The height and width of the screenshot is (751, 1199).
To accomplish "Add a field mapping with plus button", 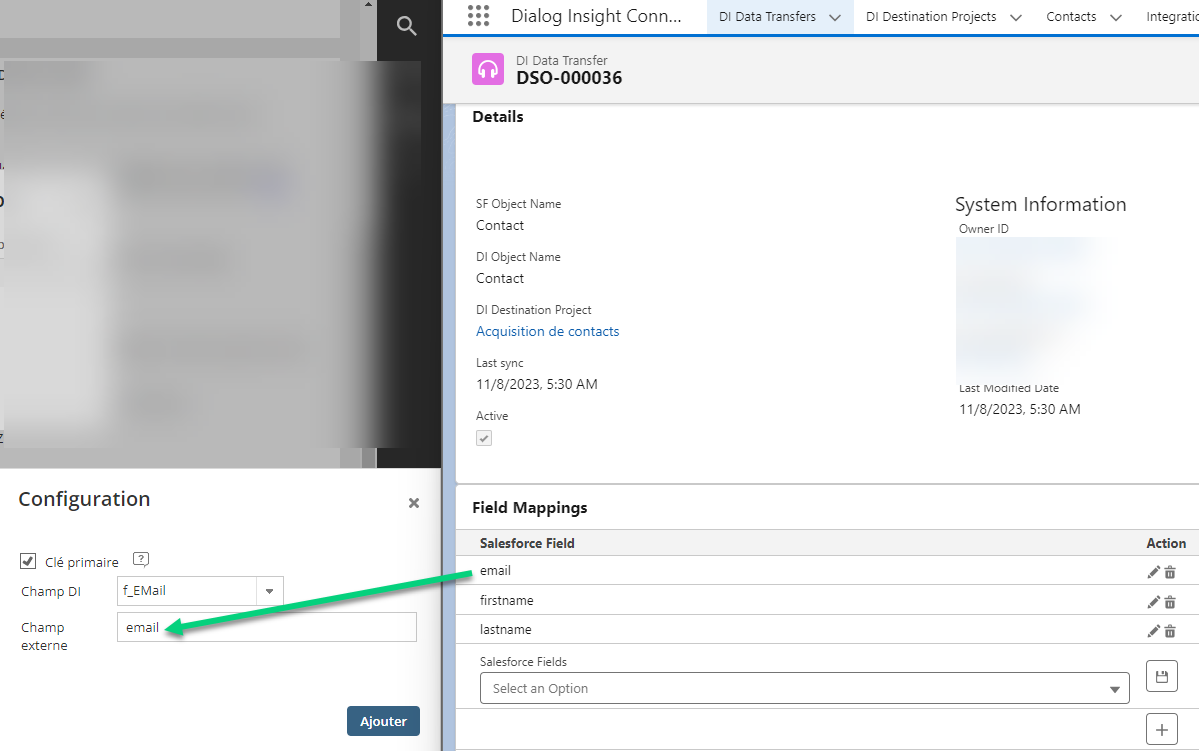I will click(x=1162, y=729).
